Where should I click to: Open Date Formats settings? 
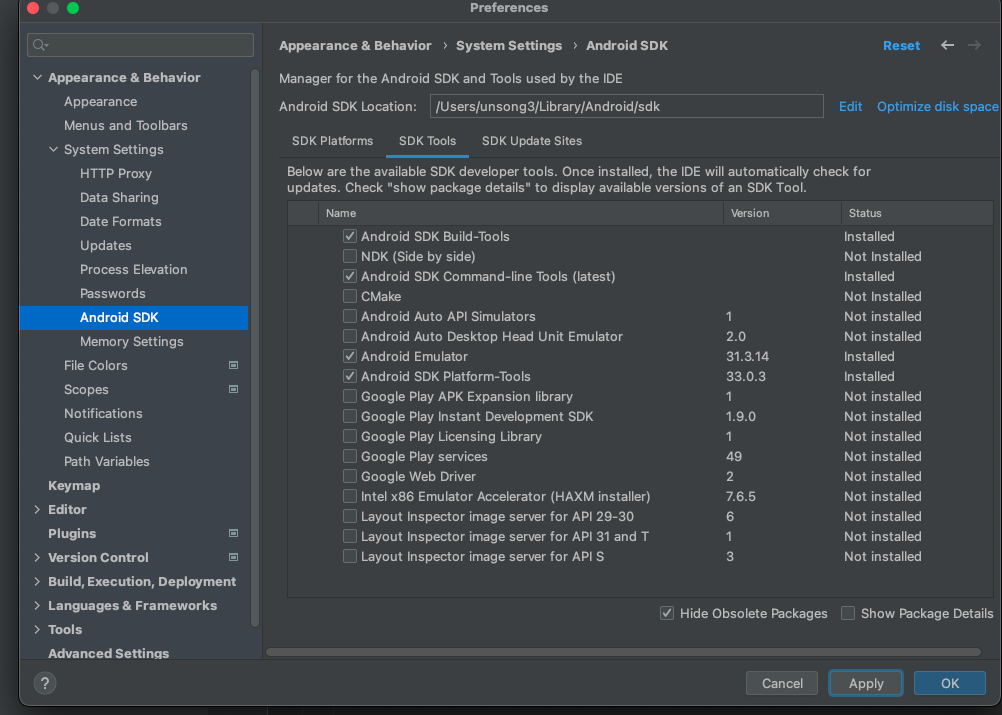121,221
